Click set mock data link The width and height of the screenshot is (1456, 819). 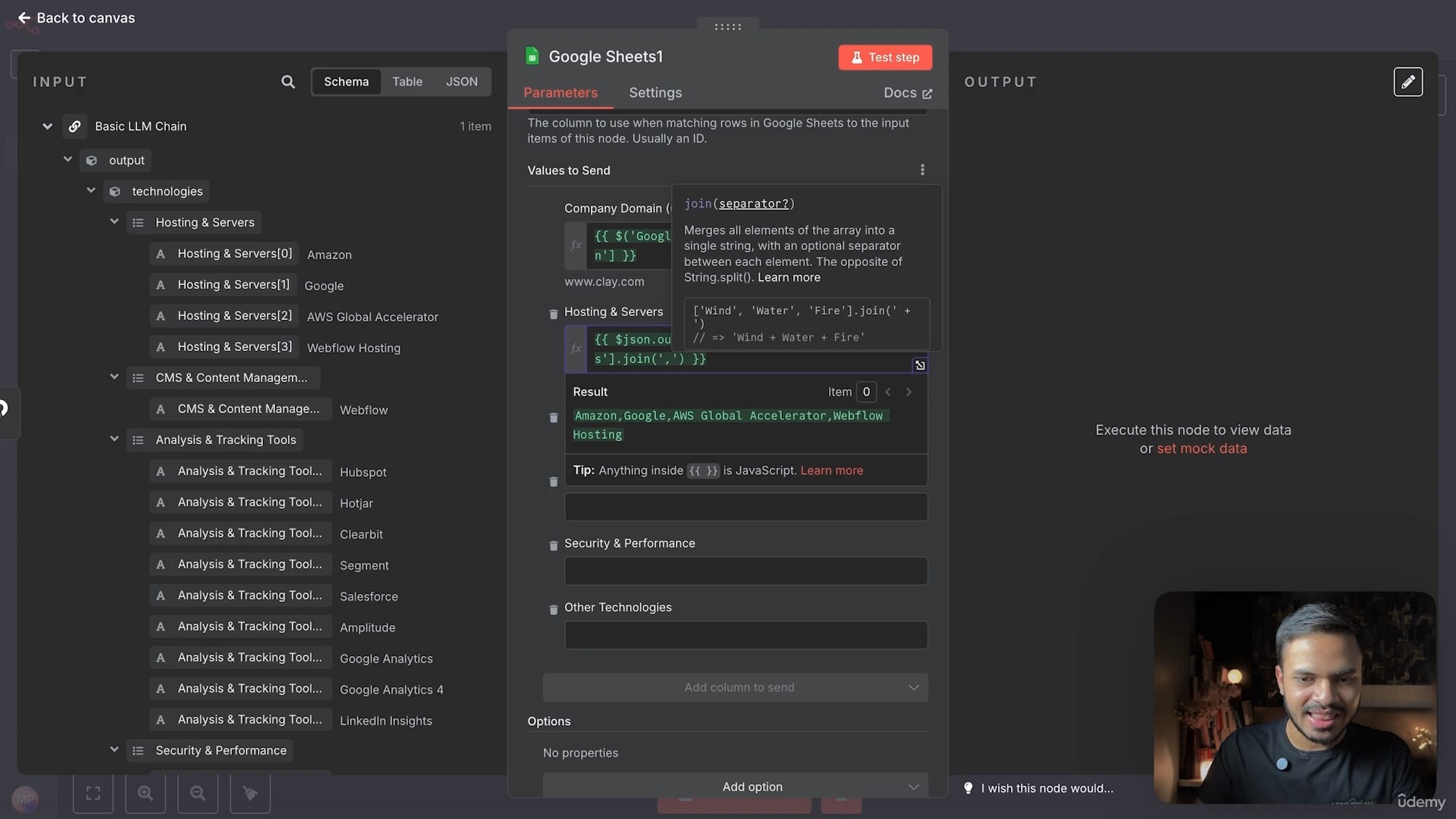point(1201,449)
